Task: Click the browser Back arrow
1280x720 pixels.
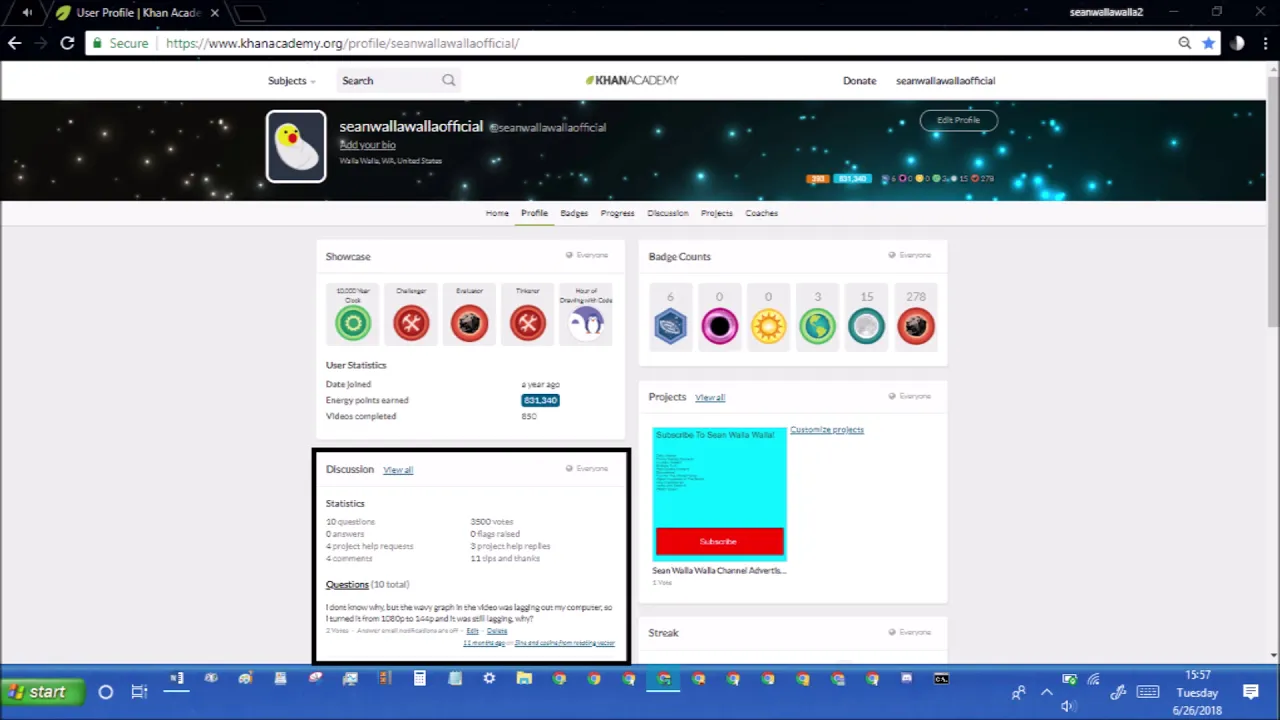Action: pos(14,43)
